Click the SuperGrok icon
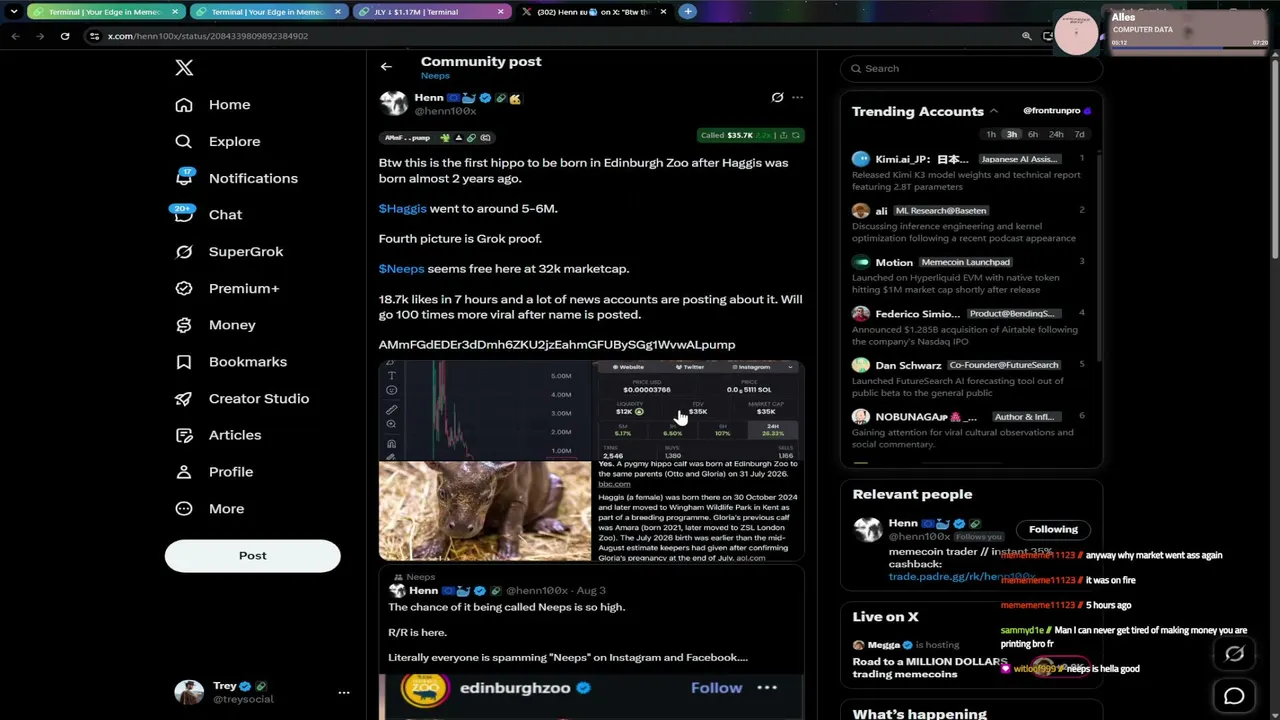1280x720 pixels. (x=184, y=252)
